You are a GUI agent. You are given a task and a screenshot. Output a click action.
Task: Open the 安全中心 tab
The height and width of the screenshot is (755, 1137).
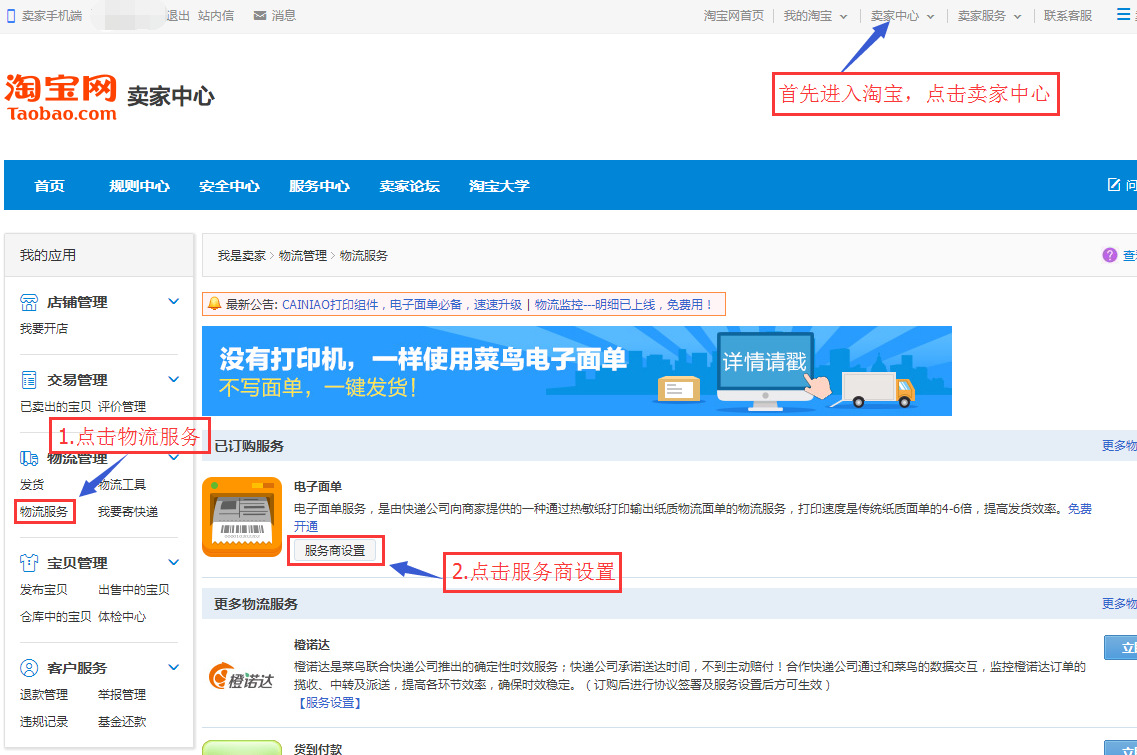(229, 186)
